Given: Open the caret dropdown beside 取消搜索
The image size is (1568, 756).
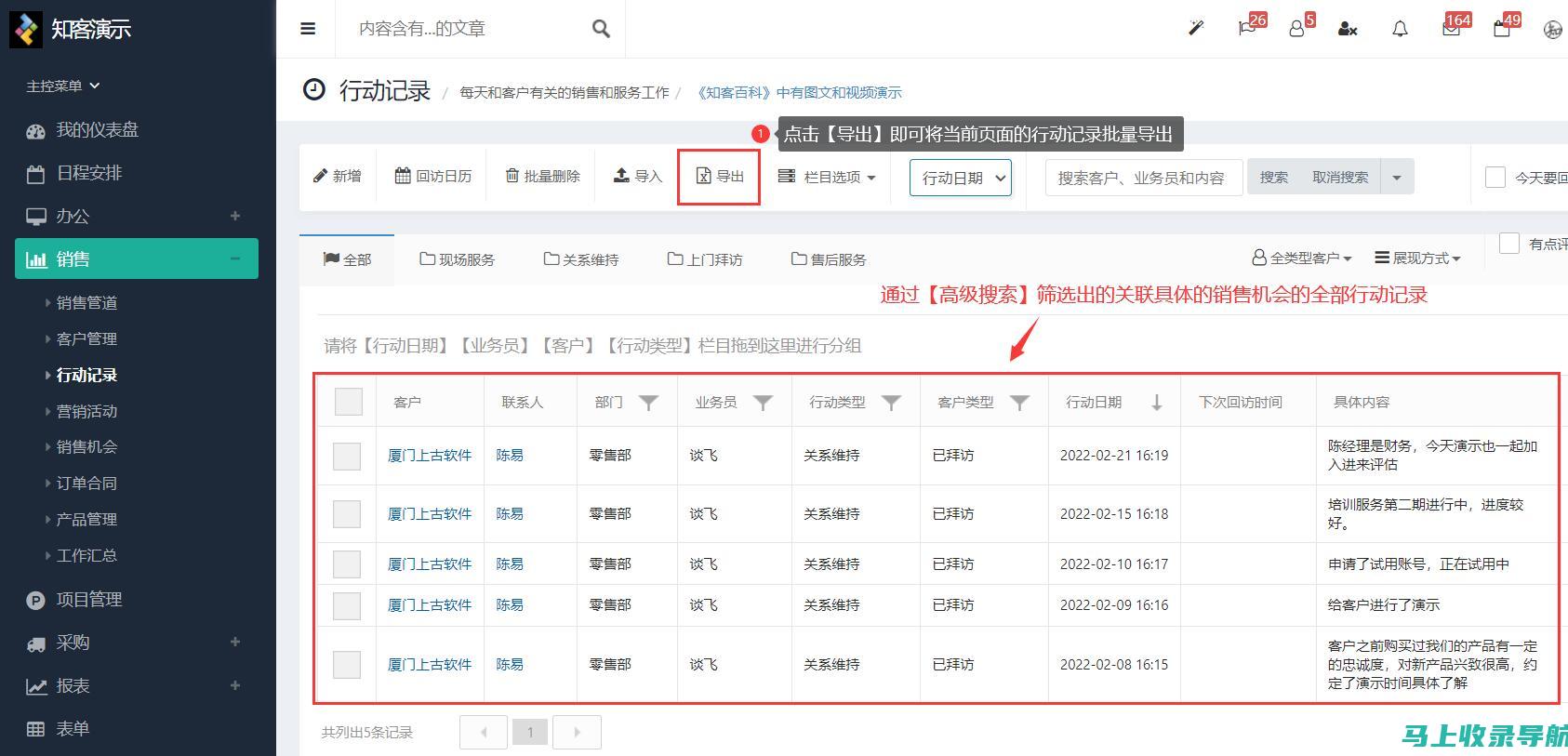Looking at the screenshot, I should click(1397, 177).
